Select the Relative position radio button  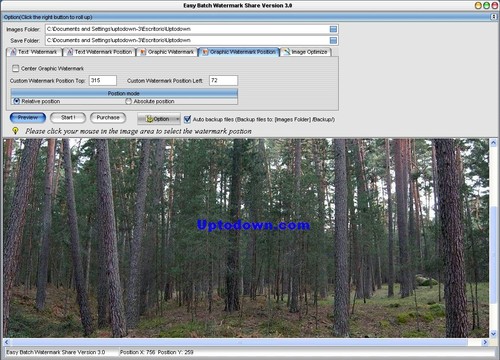(16, 101)
